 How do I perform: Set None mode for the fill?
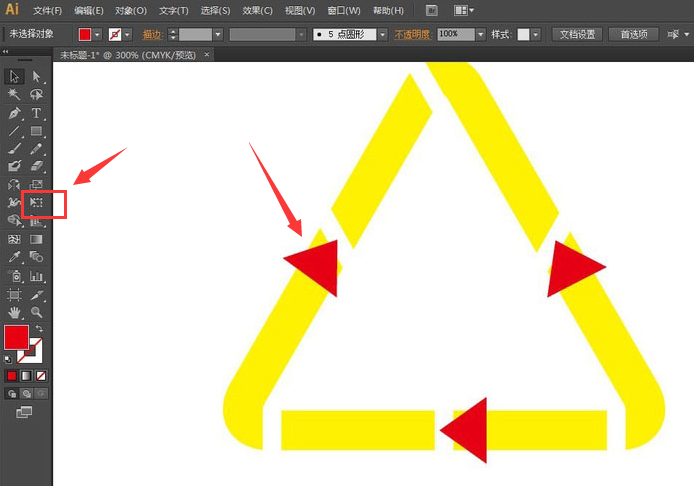(41, 376)
